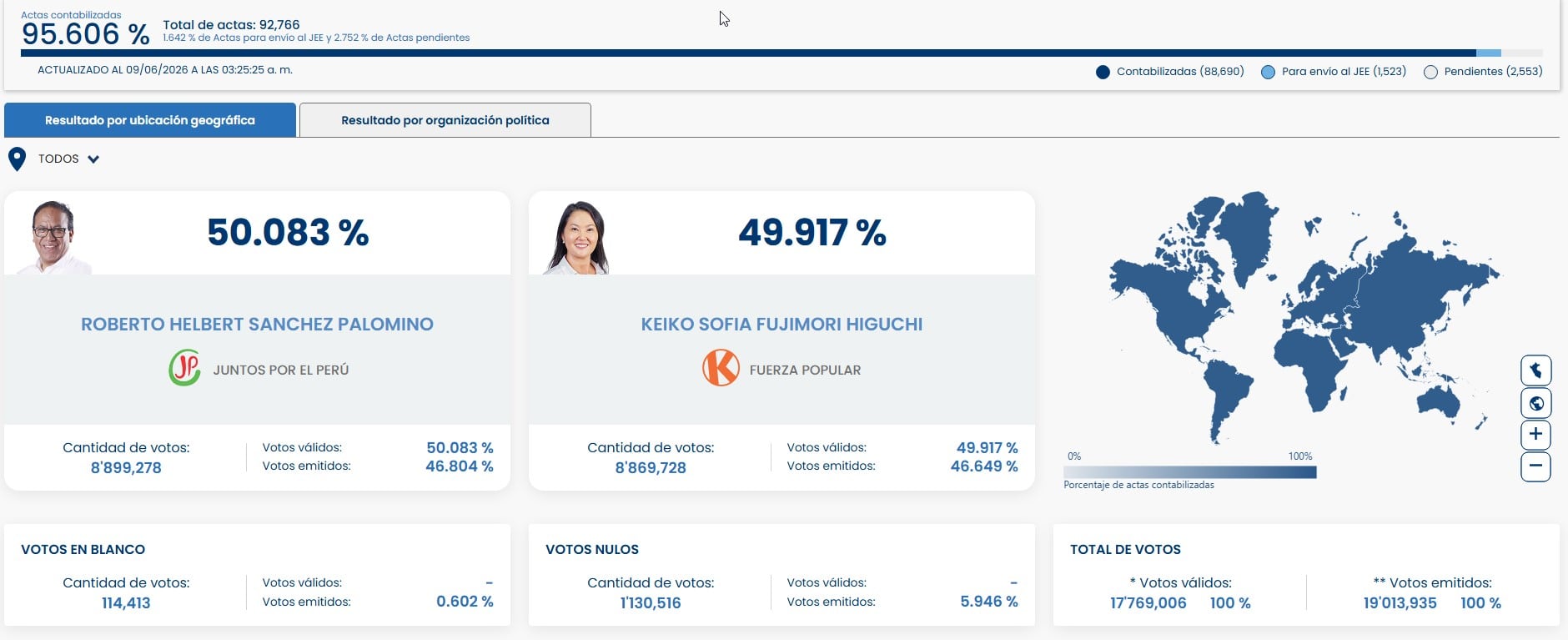Click the map percentage gradient legend bar
This screenshot has height=640, width=1568.
[x=1190, y=472]
